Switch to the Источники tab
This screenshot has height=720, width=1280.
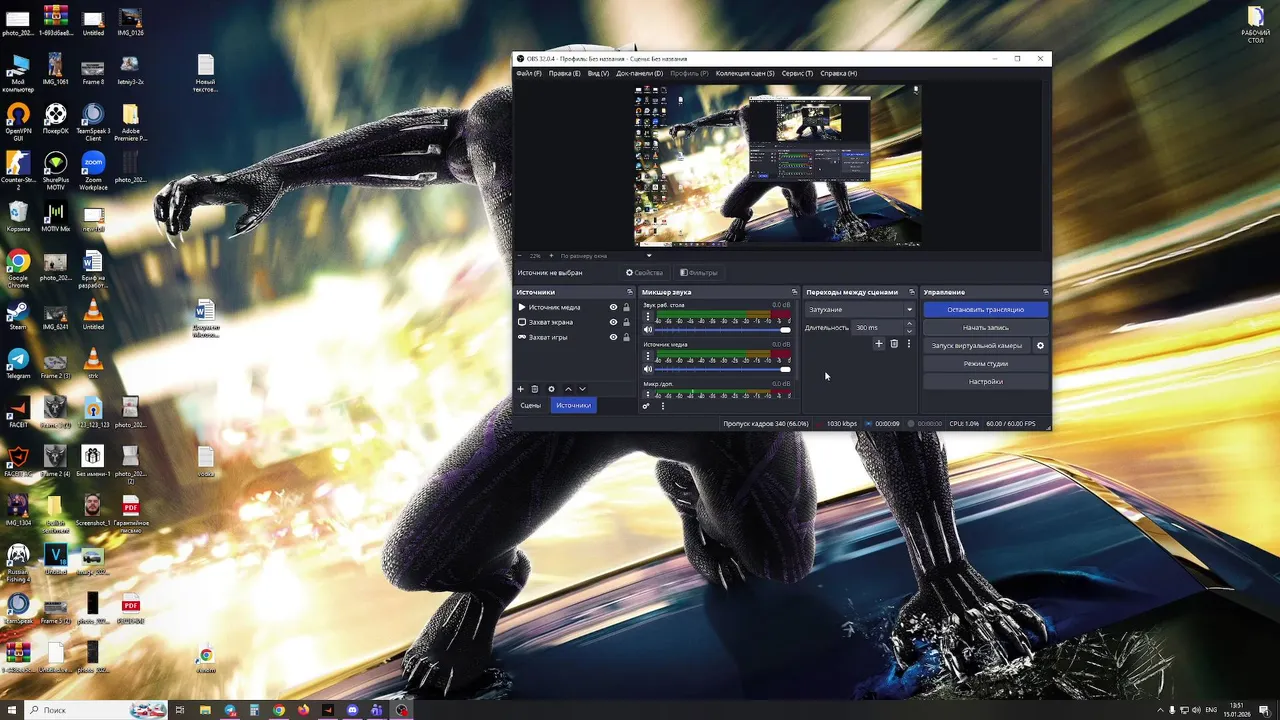click(573, 405)
